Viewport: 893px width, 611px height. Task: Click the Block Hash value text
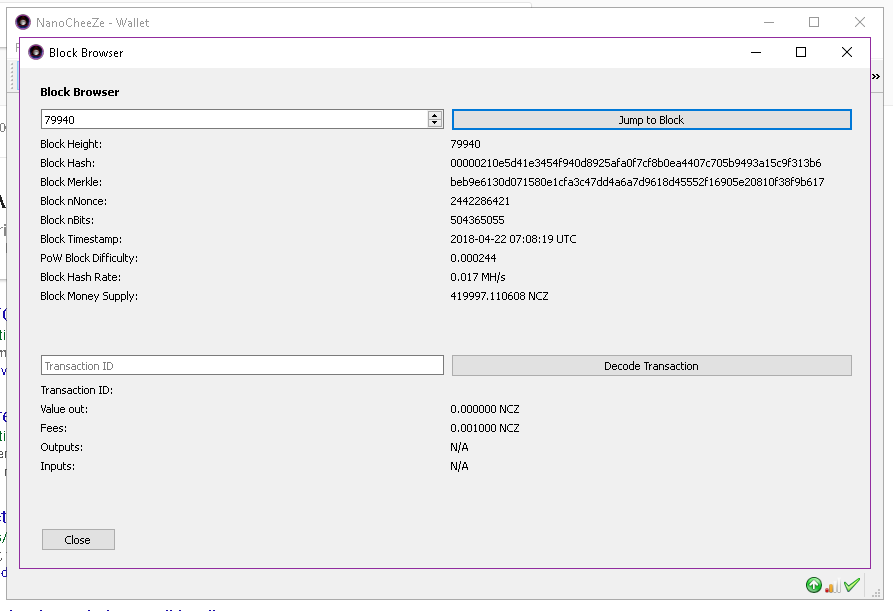pos(635,163)
